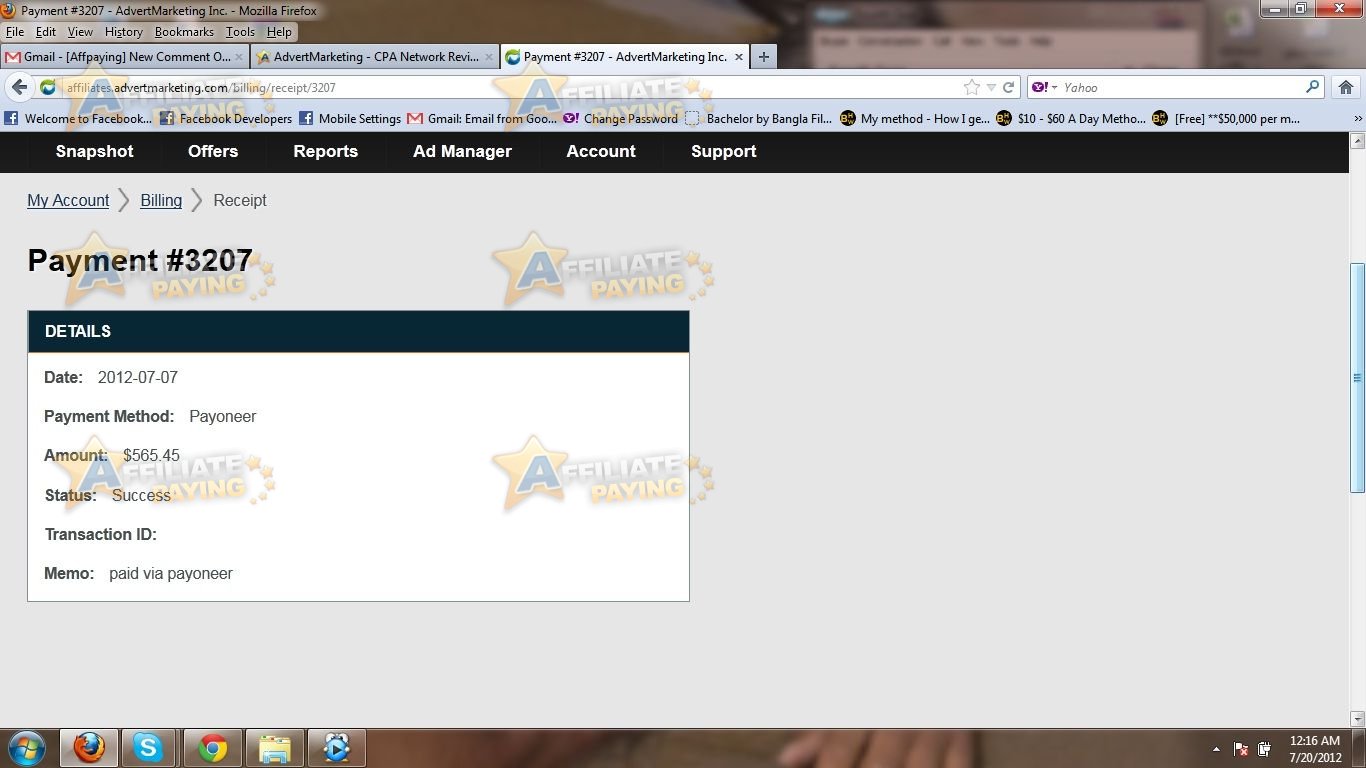1366x768 pixels.
Task: Open the Gmail: Email from Google bookmark
Action: [x=482, y=118]
